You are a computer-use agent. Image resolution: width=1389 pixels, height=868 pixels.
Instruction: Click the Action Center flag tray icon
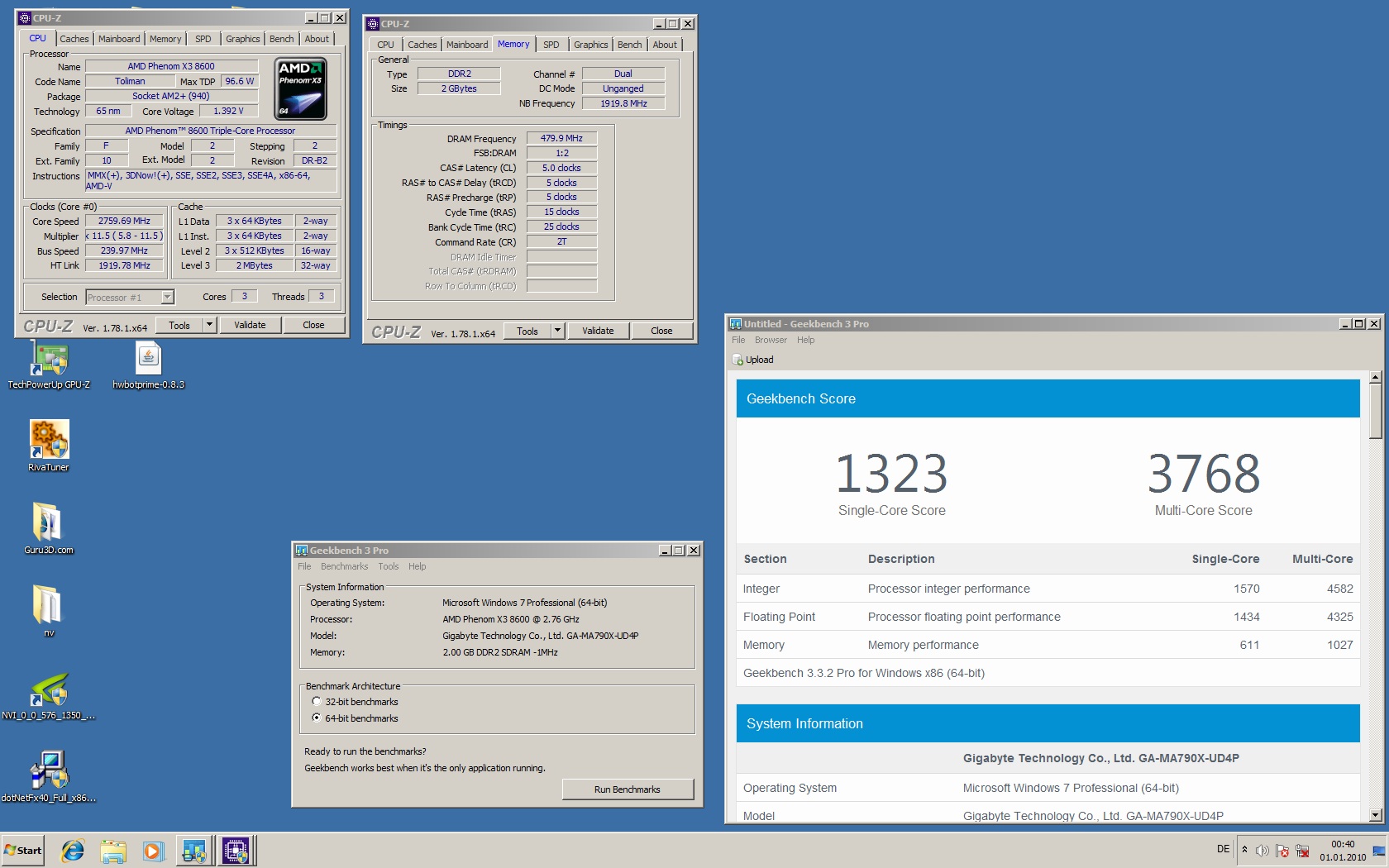pyautogui.click(x=1282, y=851)
